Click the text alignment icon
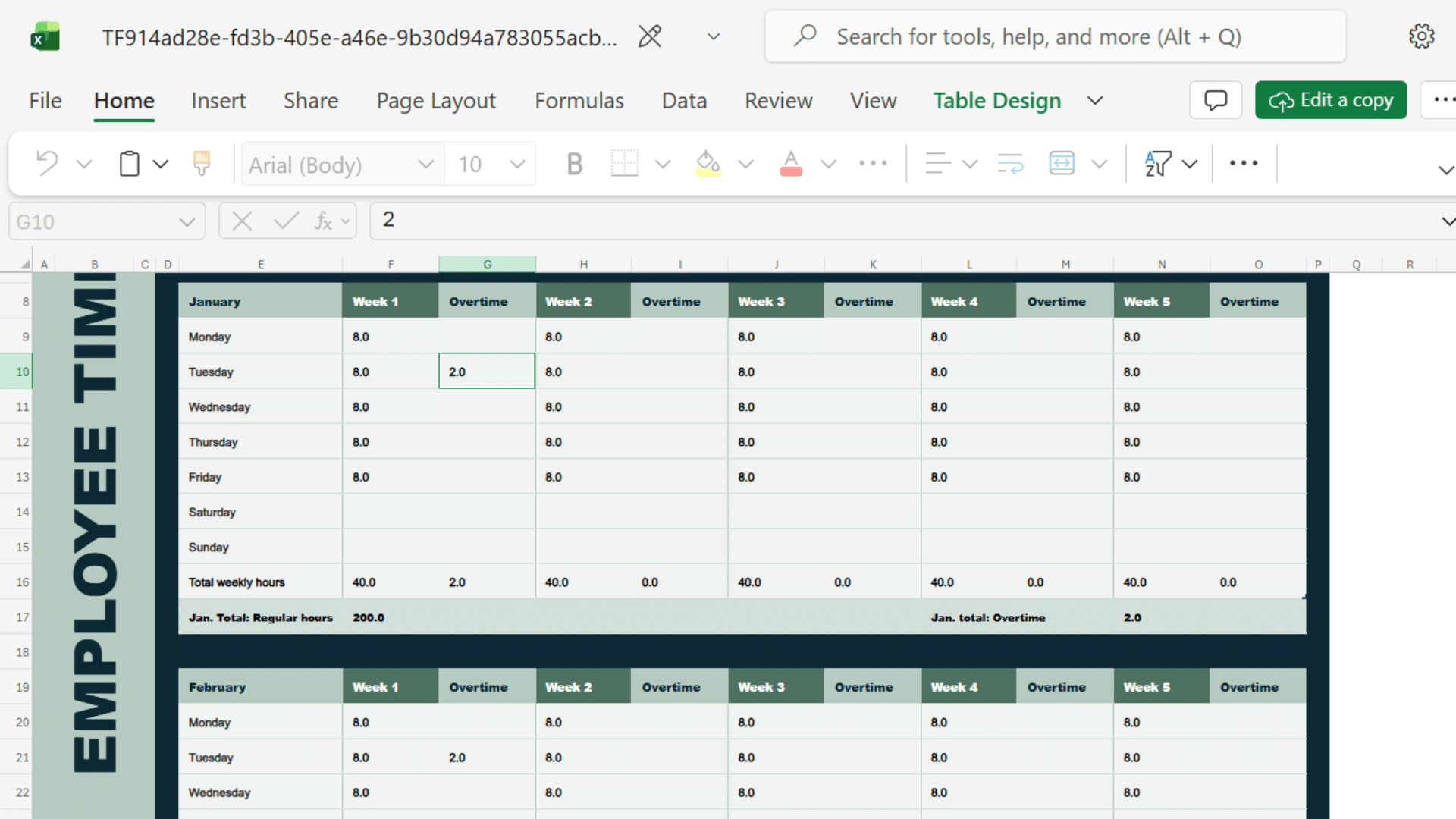 coord(938,163)
